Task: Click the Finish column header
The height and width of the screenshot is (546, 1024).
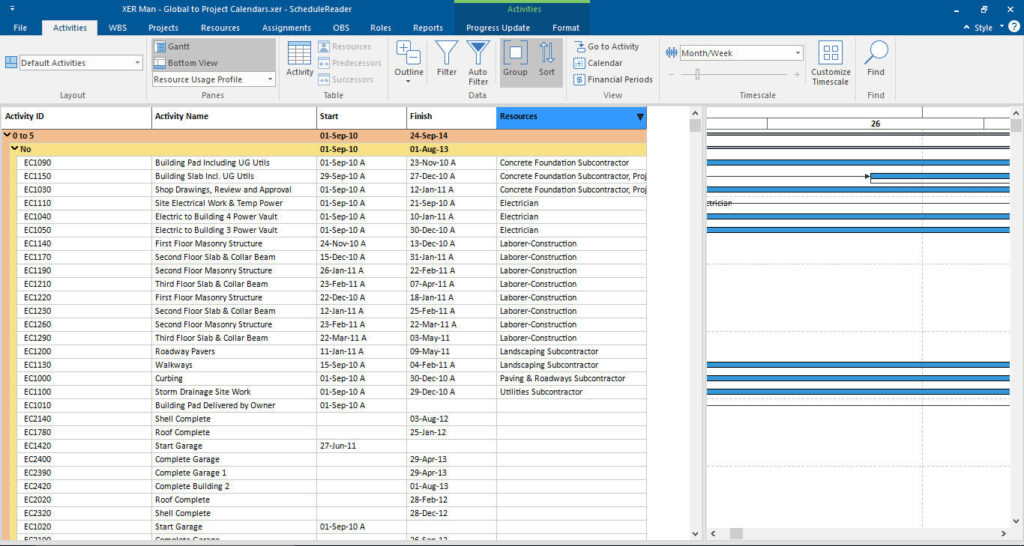Action: (x=451, y=116)
